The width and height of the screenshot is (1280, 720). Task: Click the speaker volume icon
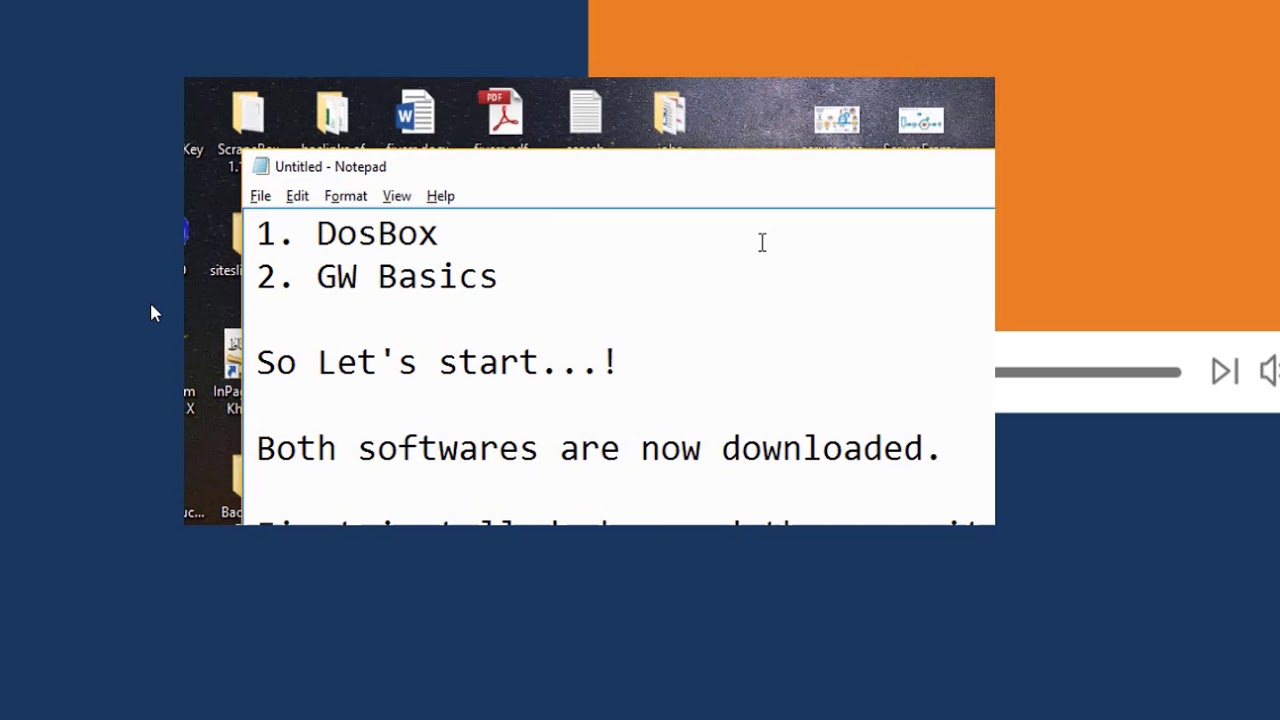coord(1269,372)
